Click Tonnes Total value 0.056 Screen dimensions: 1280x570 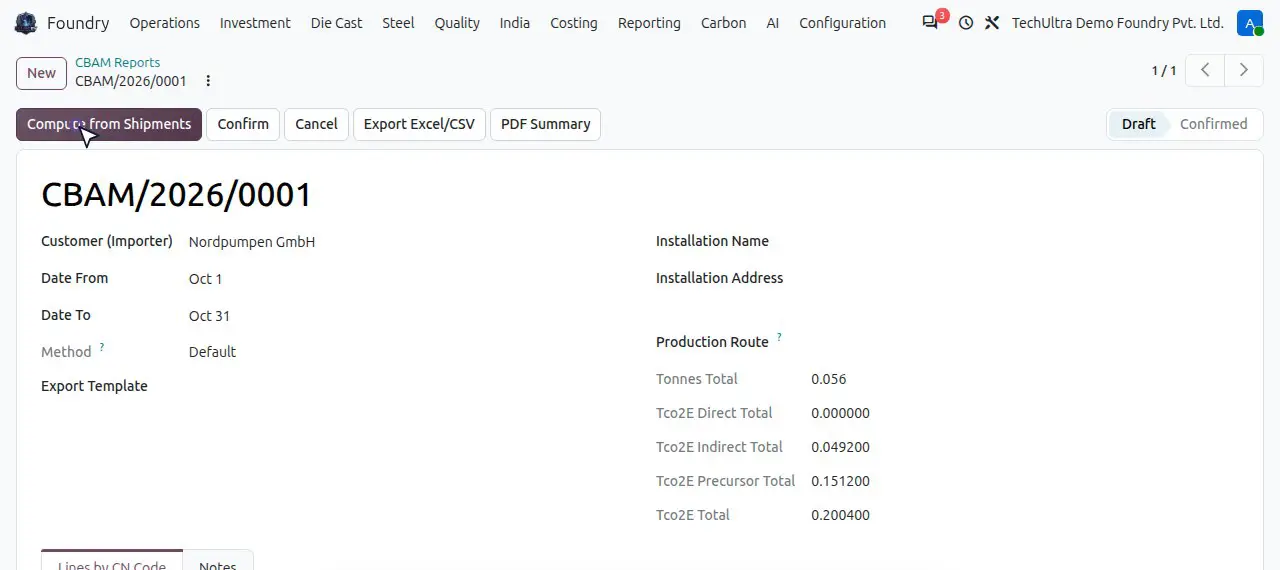coord(829,379)
